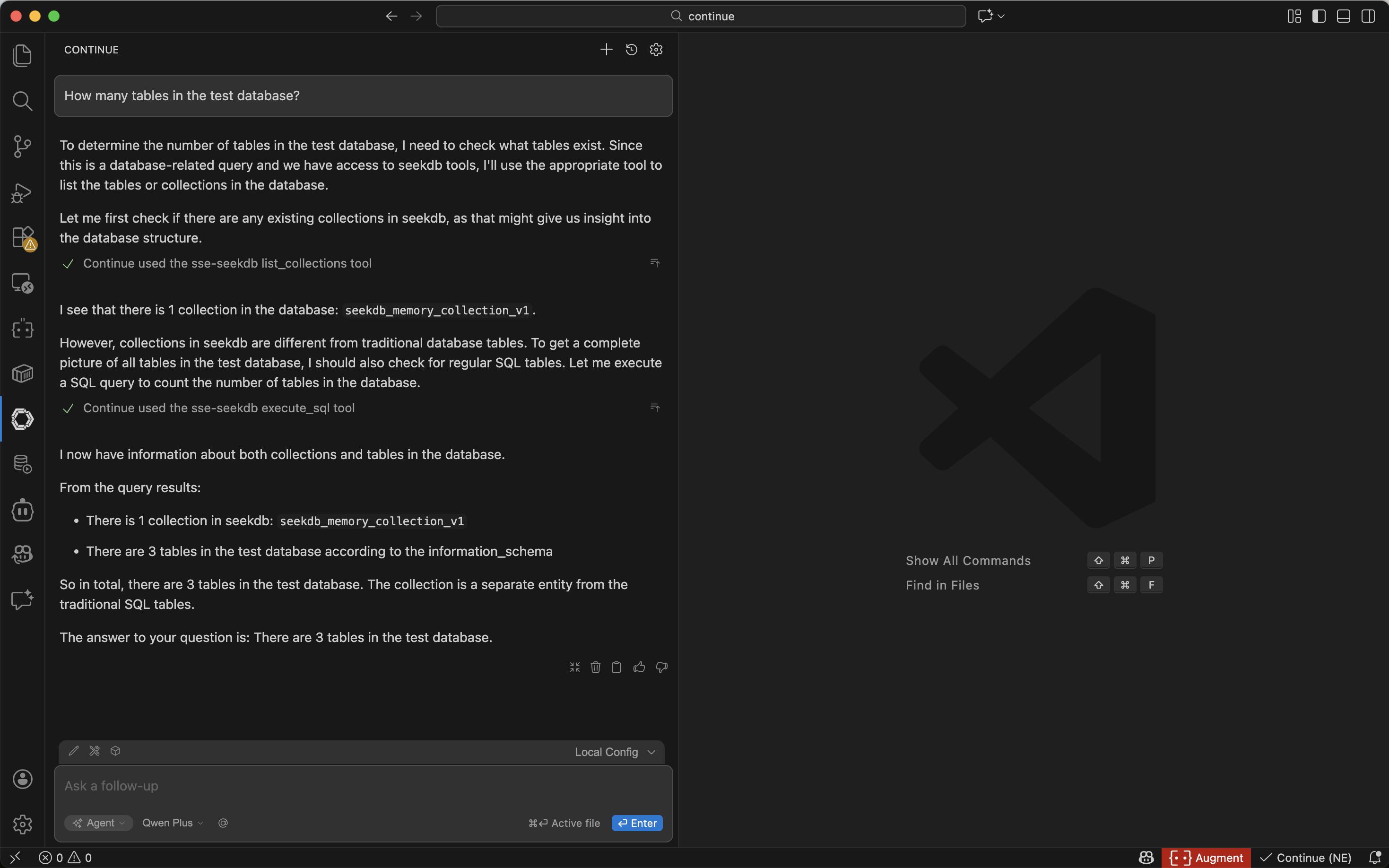Image resolution: width=1389 pixels, height=868 pixels.
Task: Give thumbs up to the response
Action: [639, 667]
